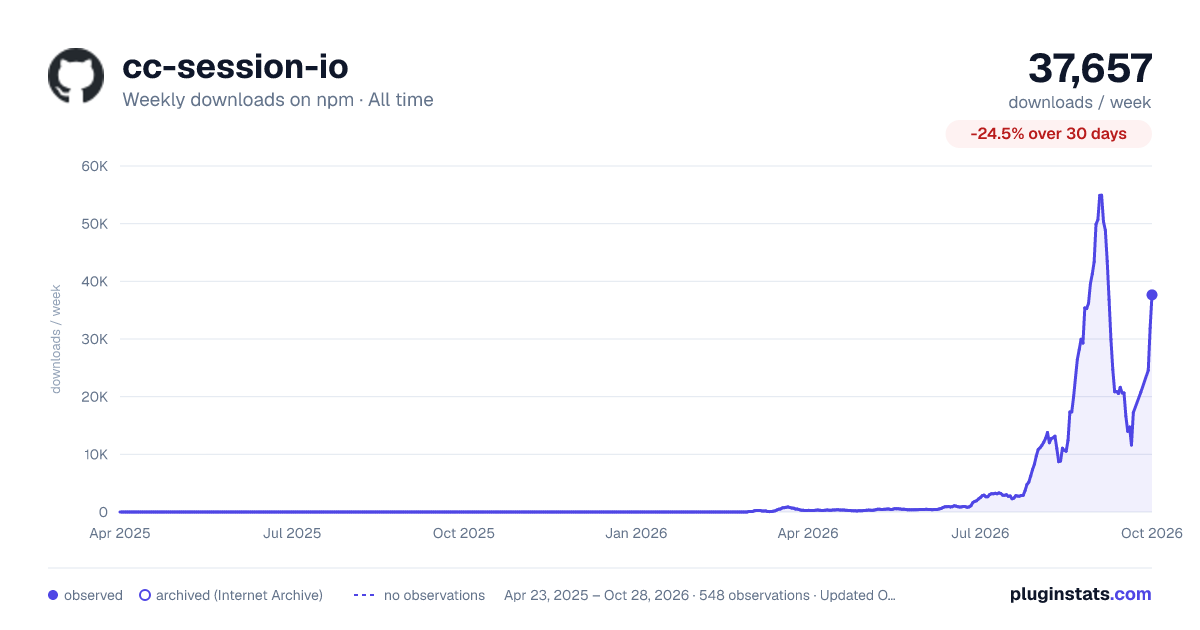Click the 'no observations' legend label
Screen dimensions: 1200x630
434,595
